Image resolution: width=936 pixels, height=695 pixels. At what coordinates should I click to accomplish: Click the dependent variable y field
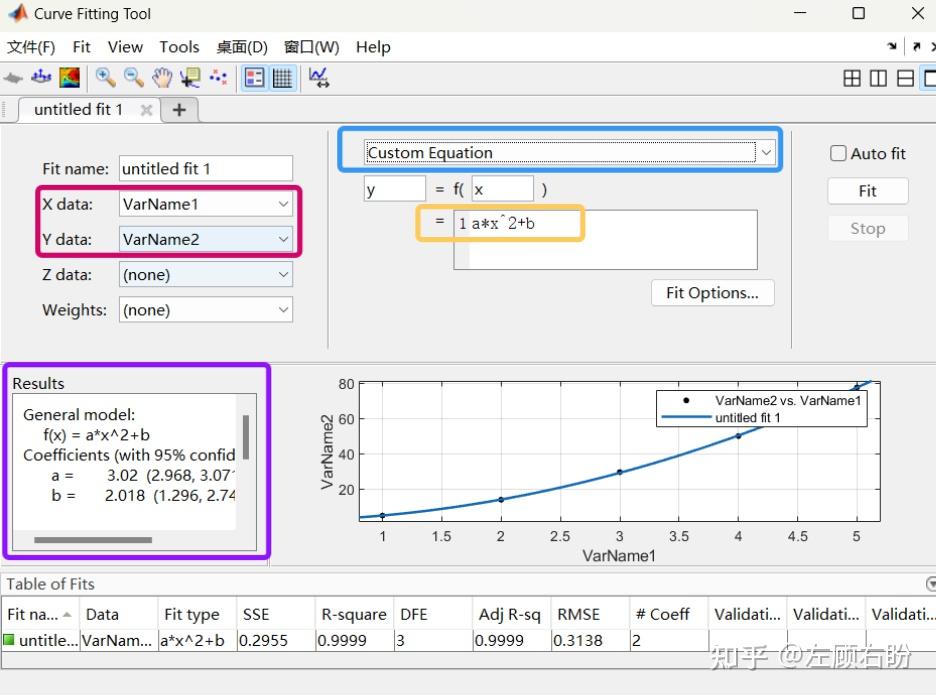coord(395,189)
